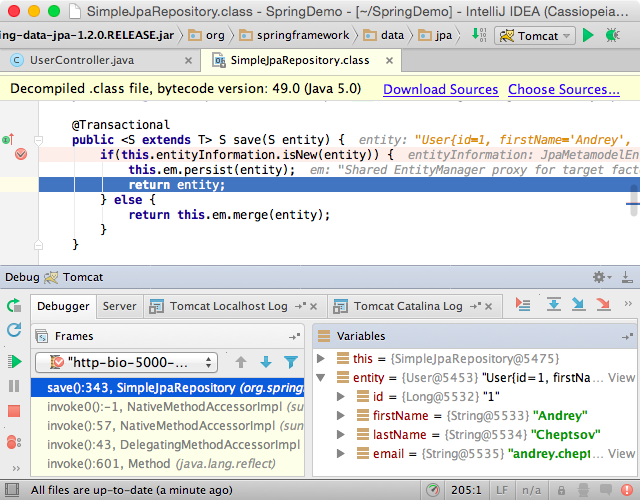Click View link on email row
This screenshot has height=500, width=640.
coord(621,454)
